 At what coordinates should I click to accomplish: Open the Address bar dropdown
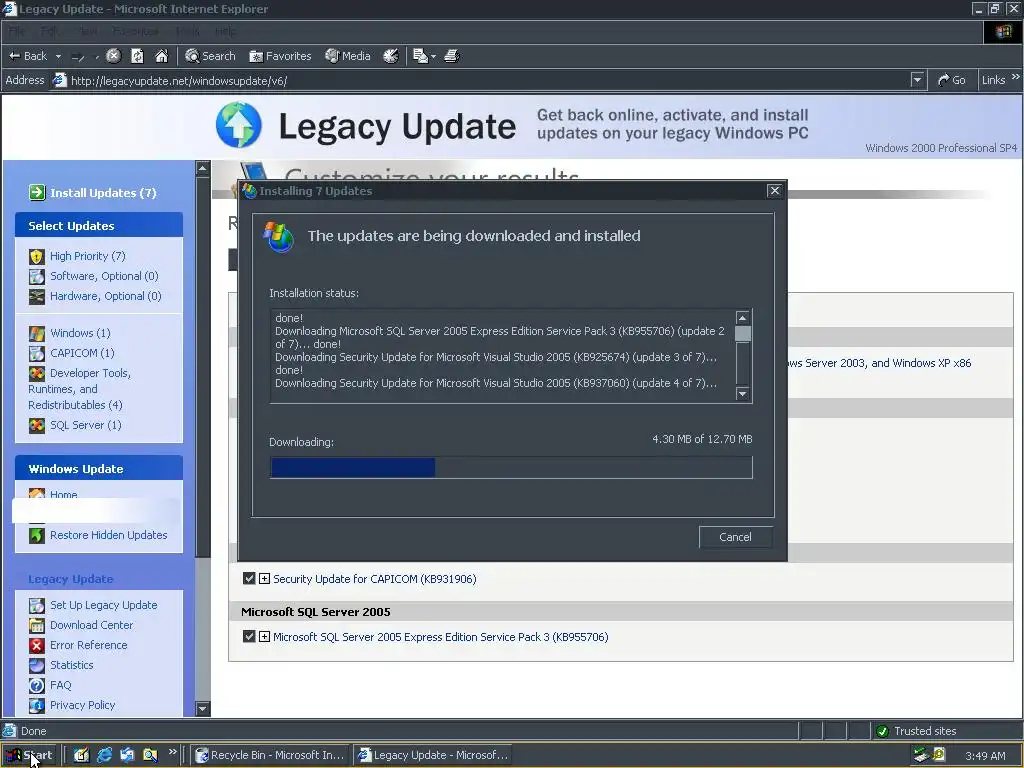pos(917,80)
